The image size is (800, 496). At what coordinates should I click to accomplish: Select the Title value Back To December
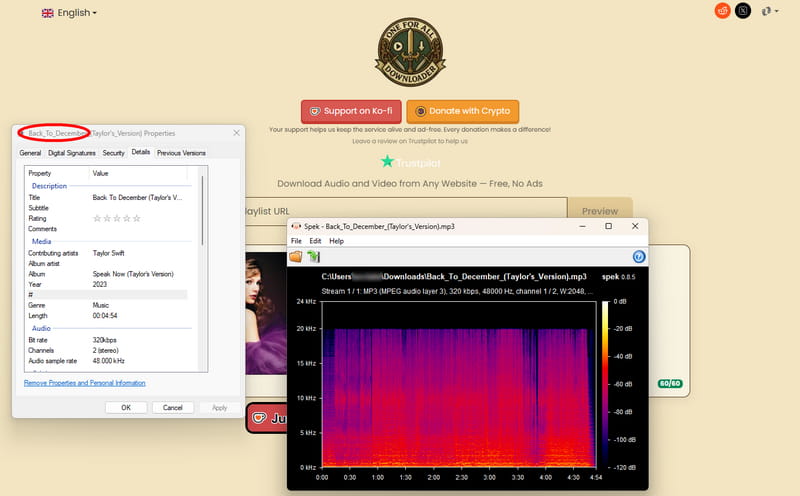pyautogui.click(x=137, y=197)
